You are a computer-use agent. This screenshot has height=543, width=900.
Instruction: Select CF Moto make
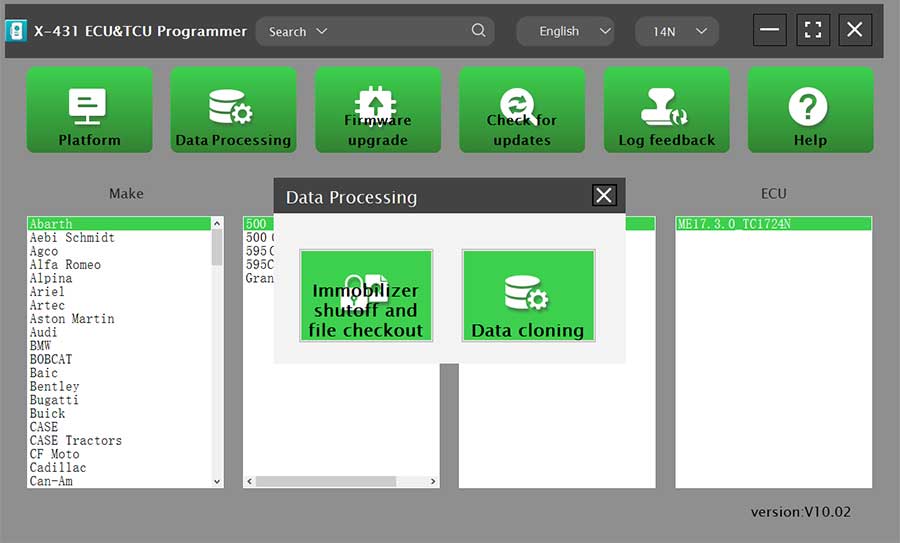coord(119,453)
